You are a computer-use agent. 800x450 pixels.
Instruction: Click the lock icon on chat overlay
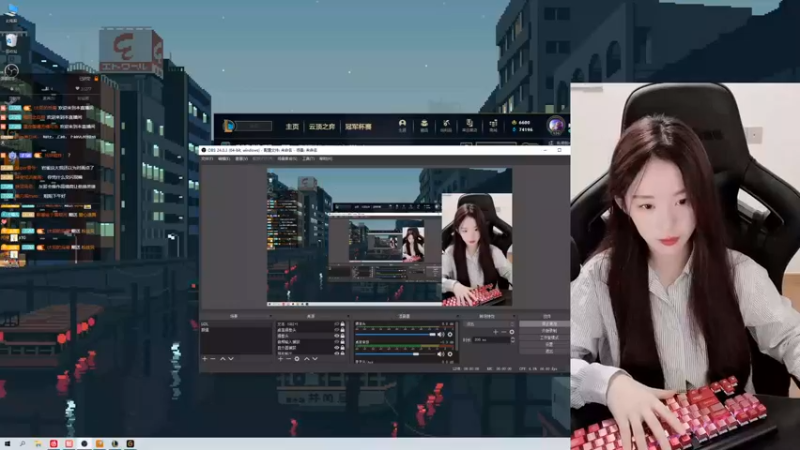click(96, 79)
